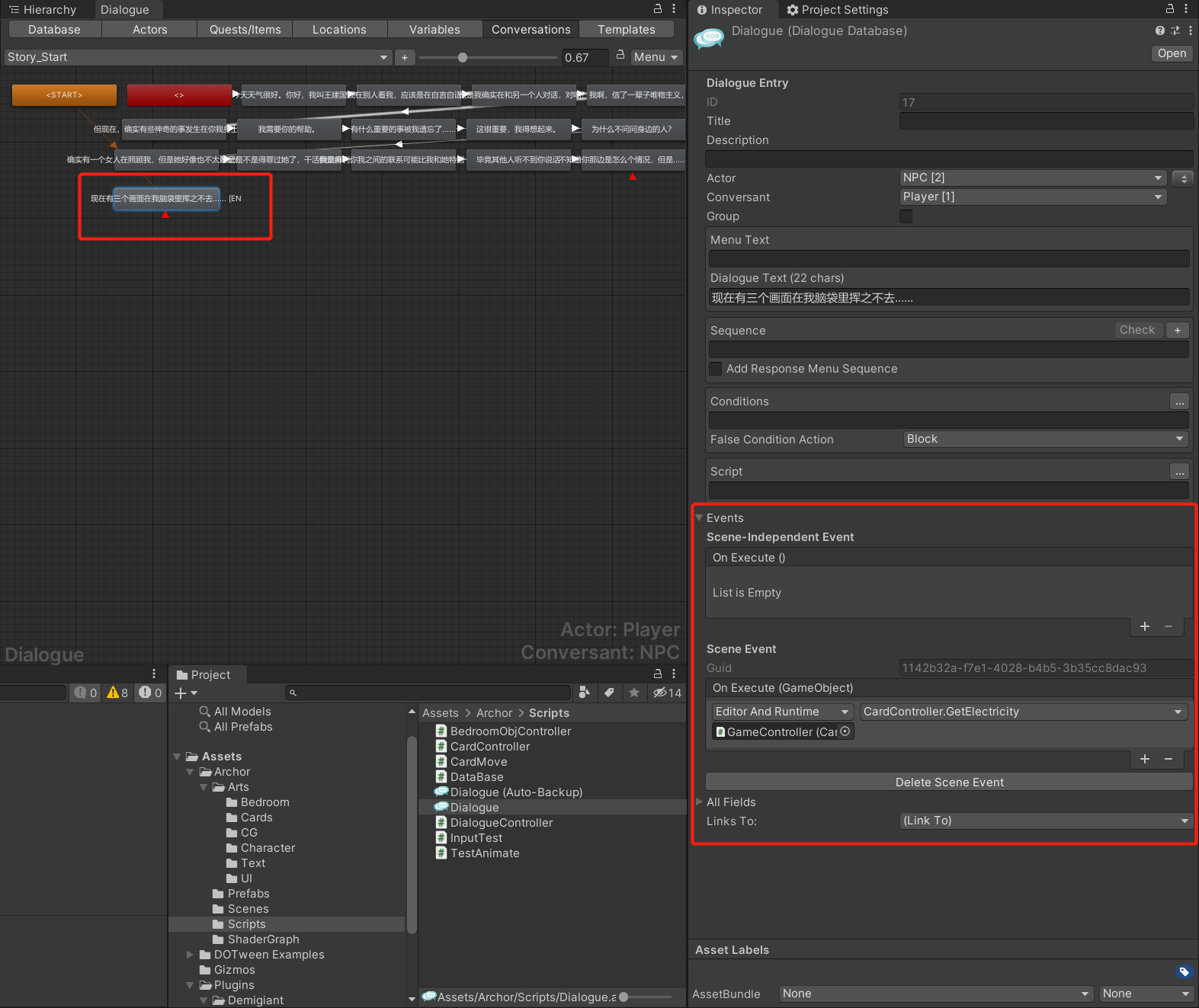This screenshot has width=1199, height=1008.
Task: Add a Scene Event listener with plus
Action: coord(1145,759)
